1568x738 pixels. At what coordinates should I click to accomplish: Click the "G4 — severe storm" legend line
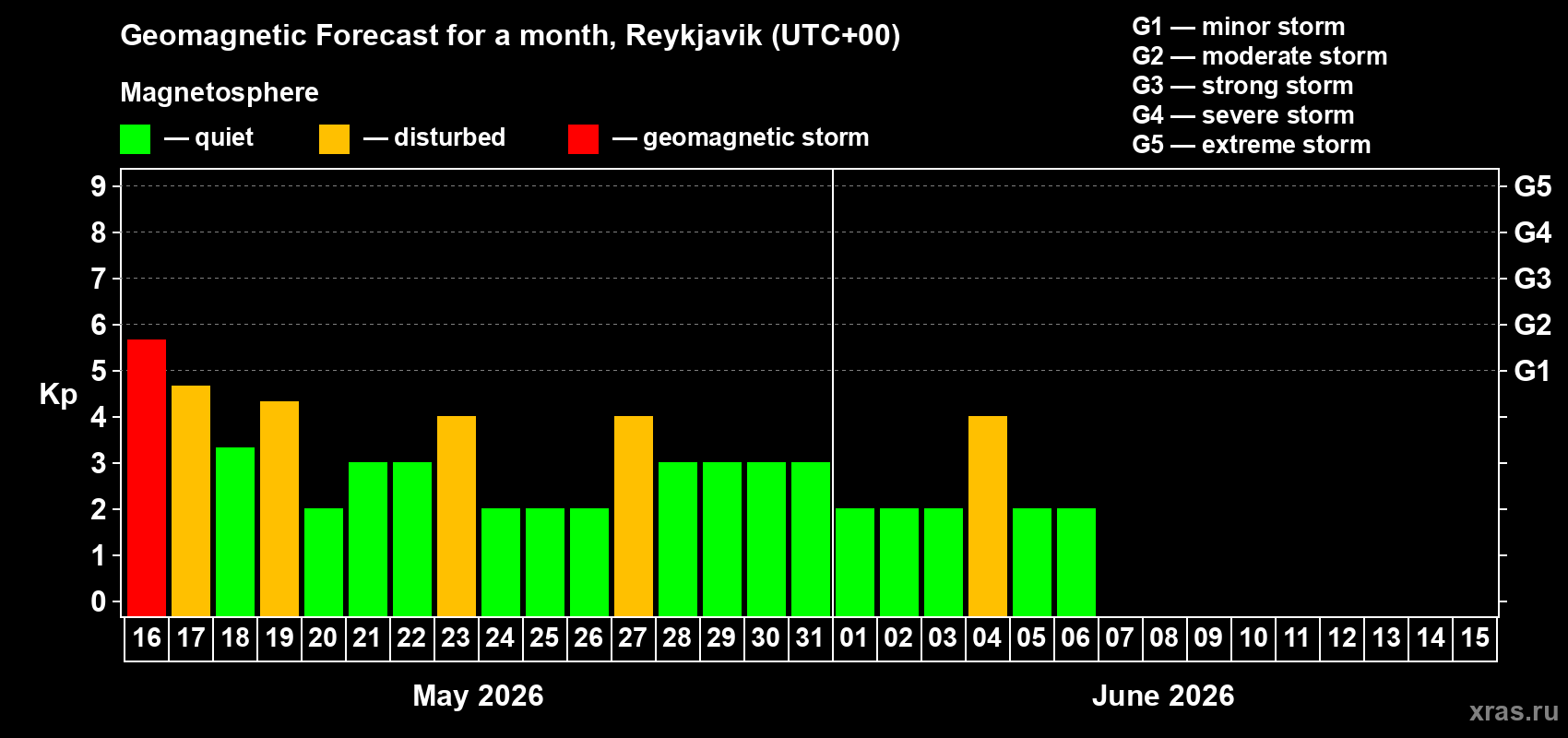point(1243,115)
